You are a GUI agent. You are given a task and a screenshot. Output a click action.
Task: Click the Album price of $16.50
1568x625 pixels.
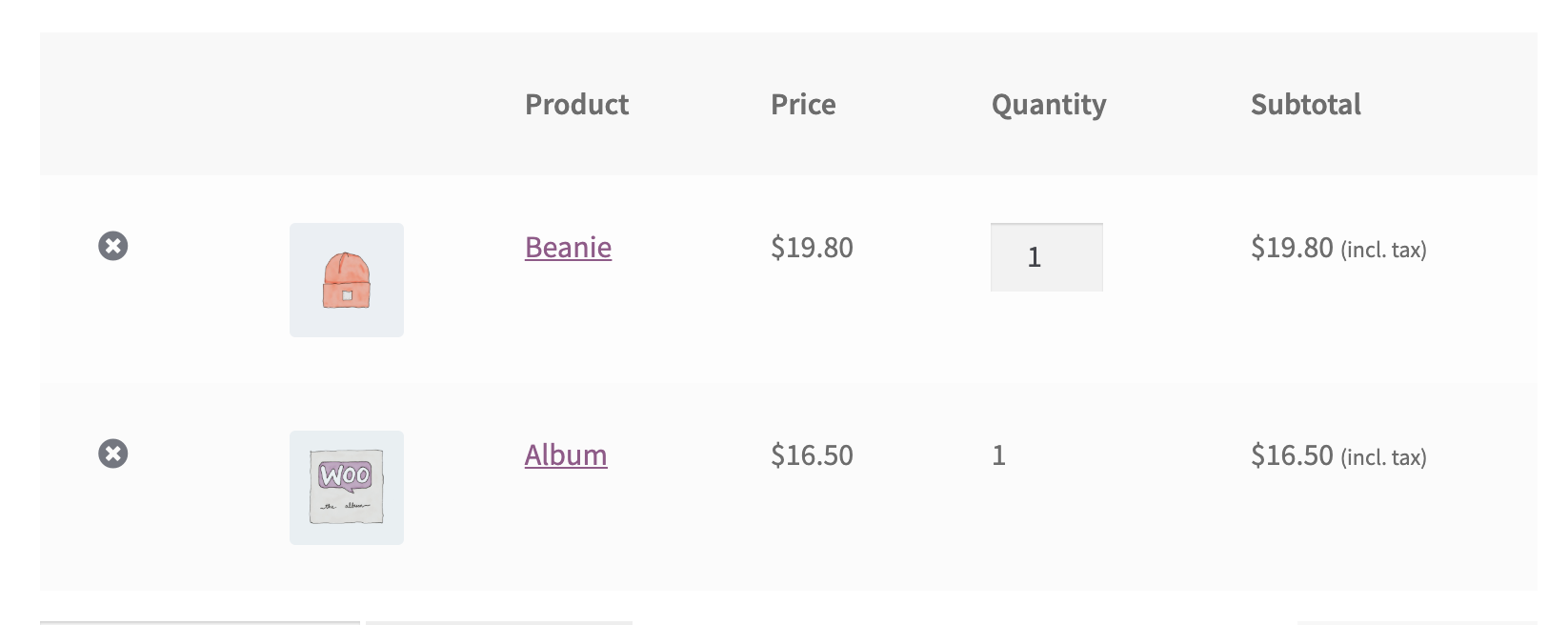813,455
